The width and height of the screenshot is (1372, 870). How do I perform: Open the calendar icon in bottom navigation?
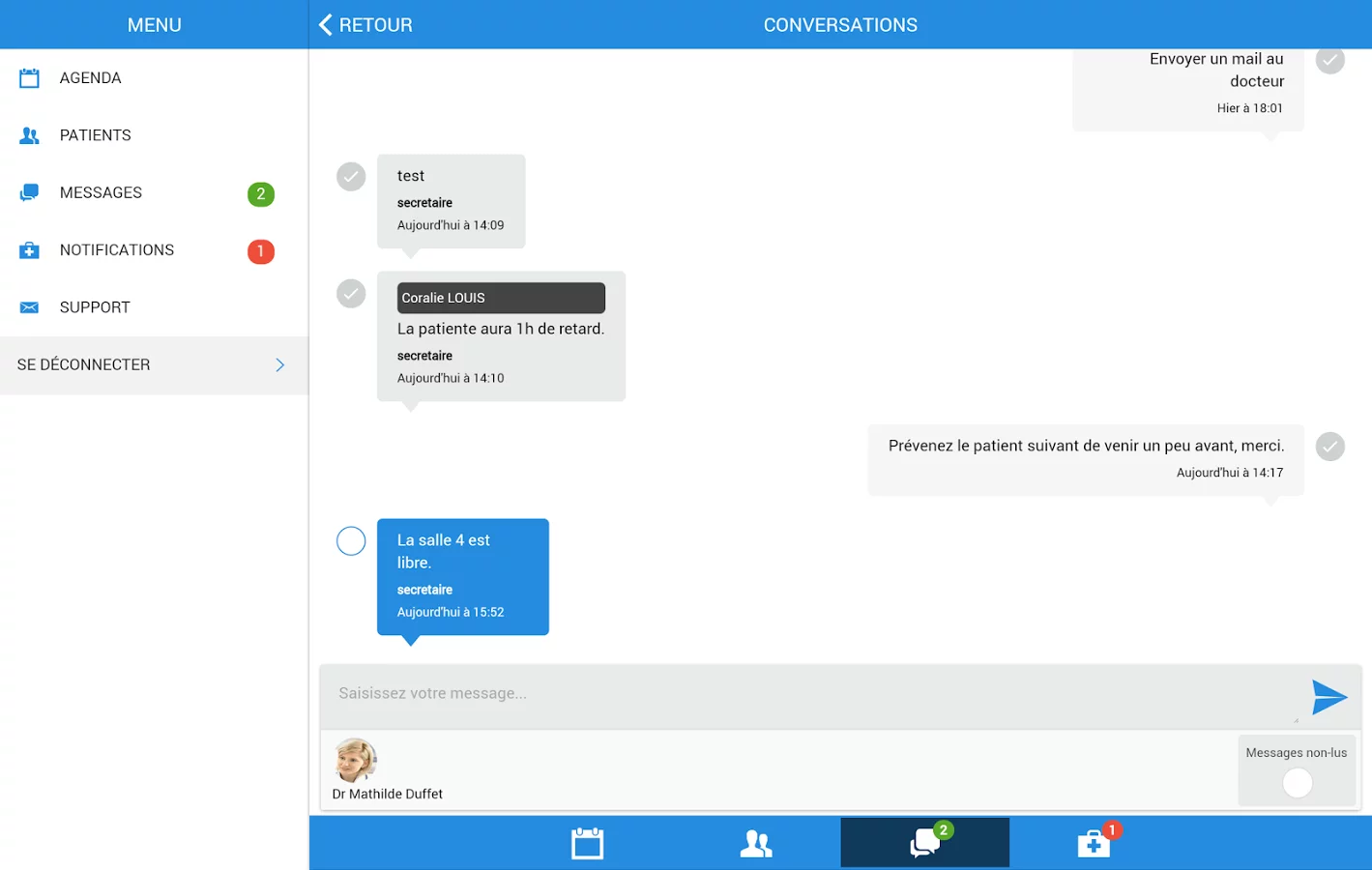click(587, 842)
